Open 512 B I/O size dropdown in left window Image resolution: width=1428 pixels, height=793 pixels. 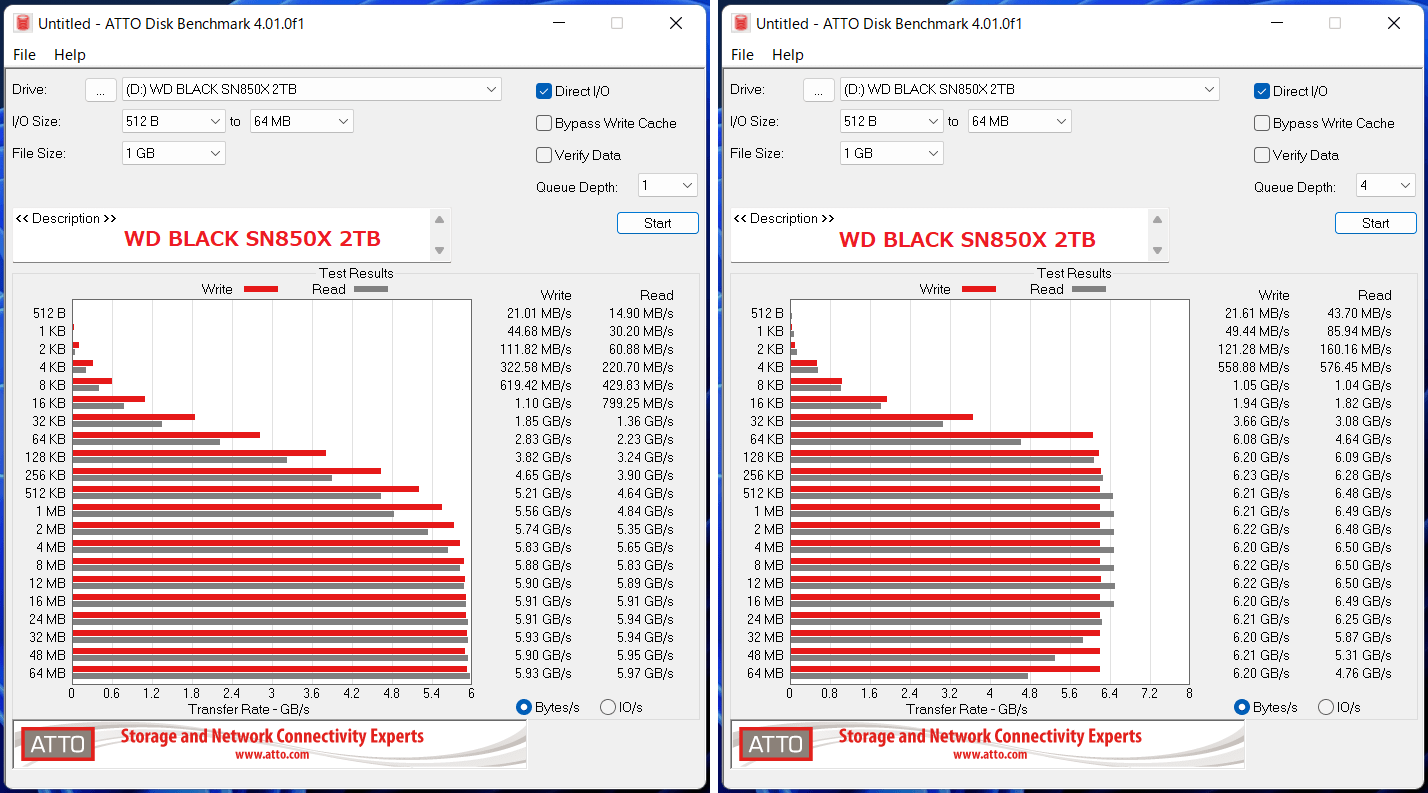tap(174, 121)
